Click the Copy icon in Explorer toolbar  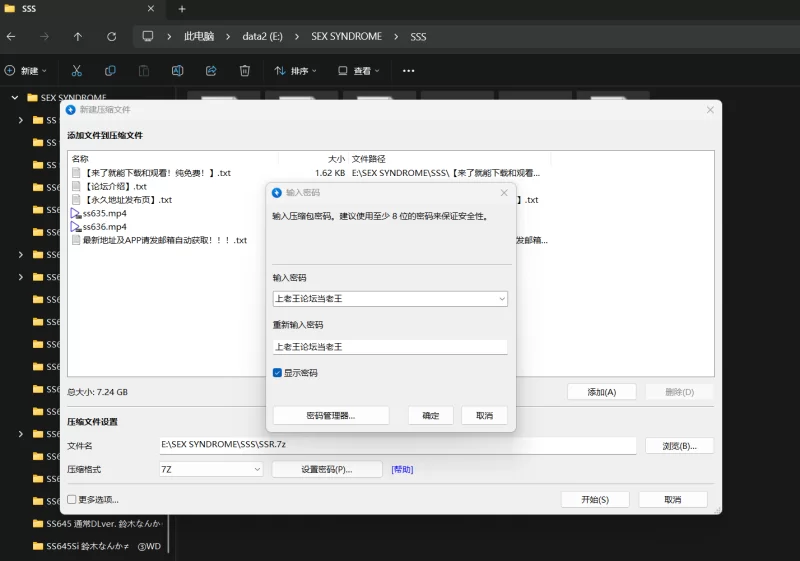tap(110, 71)
